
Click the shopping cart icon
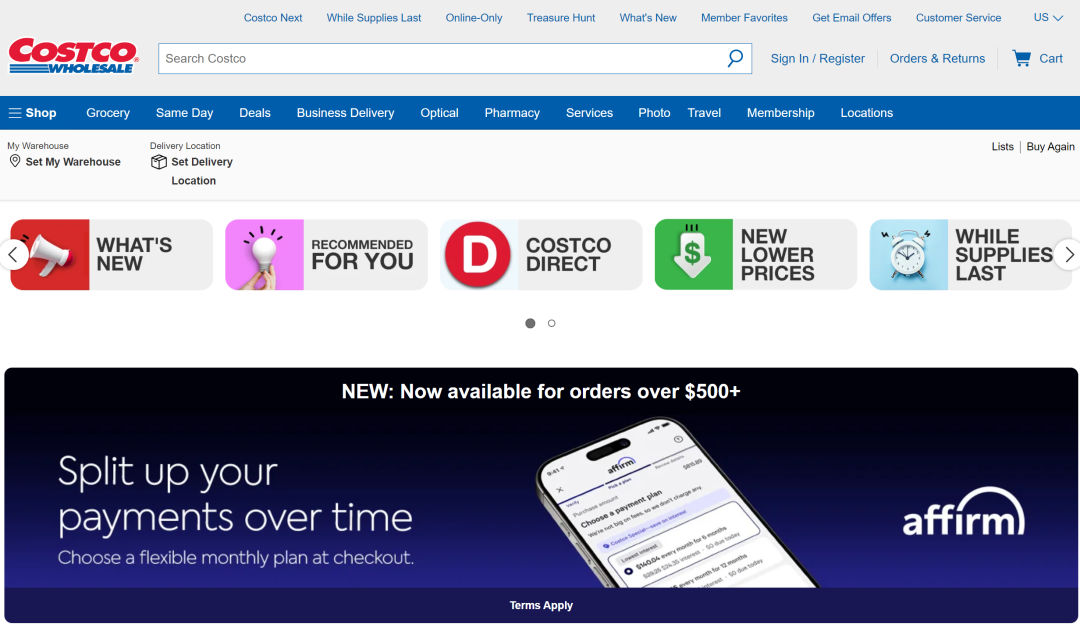point(1021,59)
